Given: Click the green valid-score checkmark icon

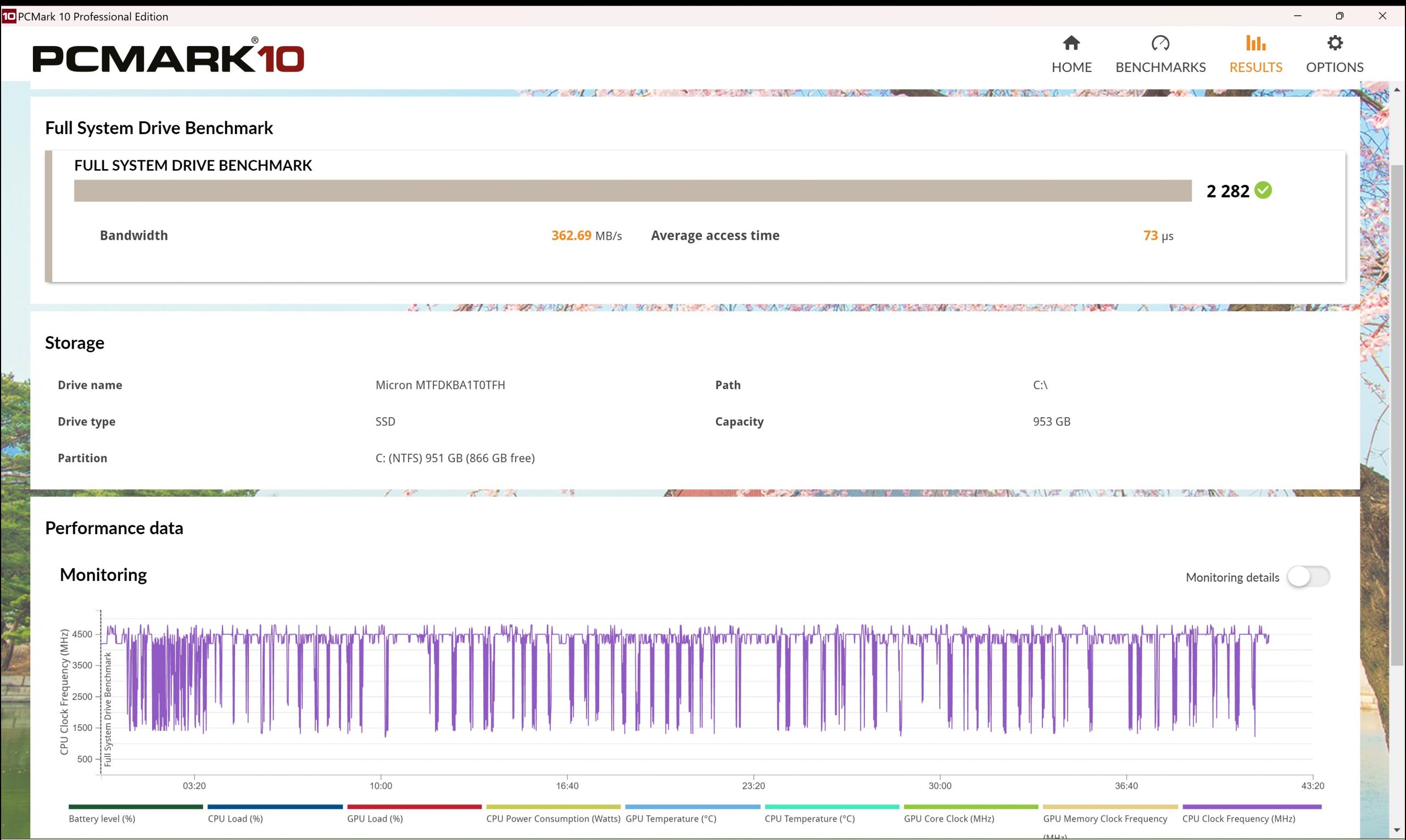Looking at the screenshot, I should [x=1263, y=190].
